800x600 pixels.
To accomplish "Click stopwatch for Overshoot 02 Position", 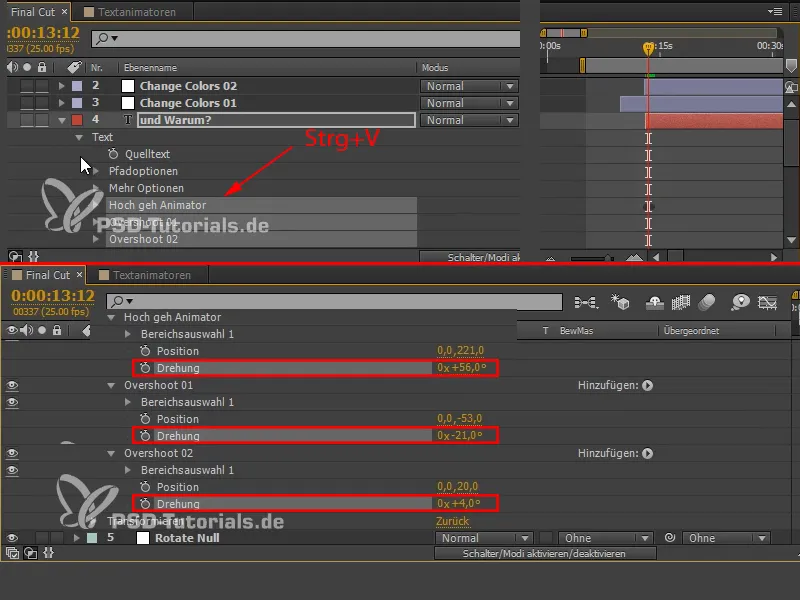I will (x=145, y=487).
